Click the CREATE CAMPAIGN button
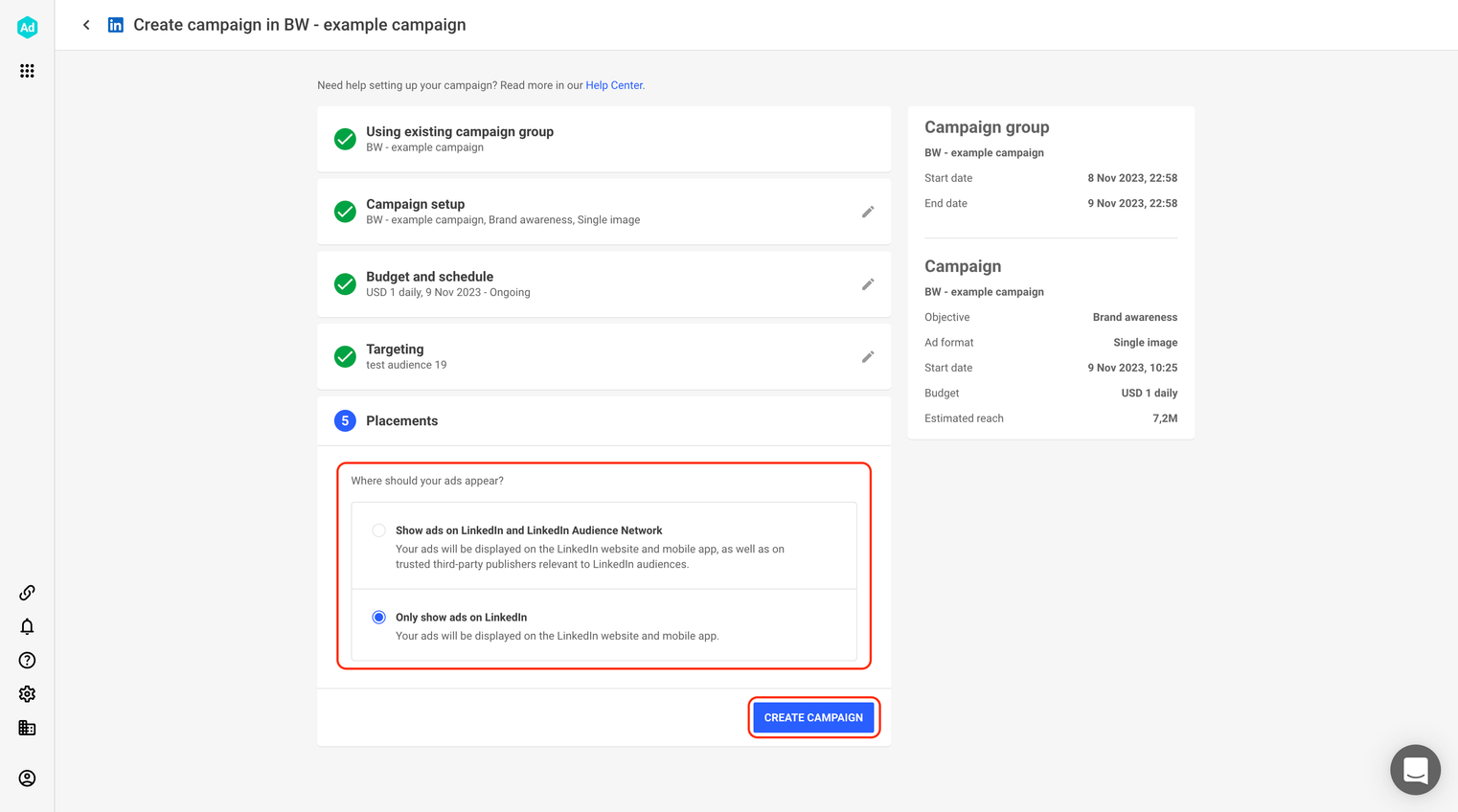 813,717
